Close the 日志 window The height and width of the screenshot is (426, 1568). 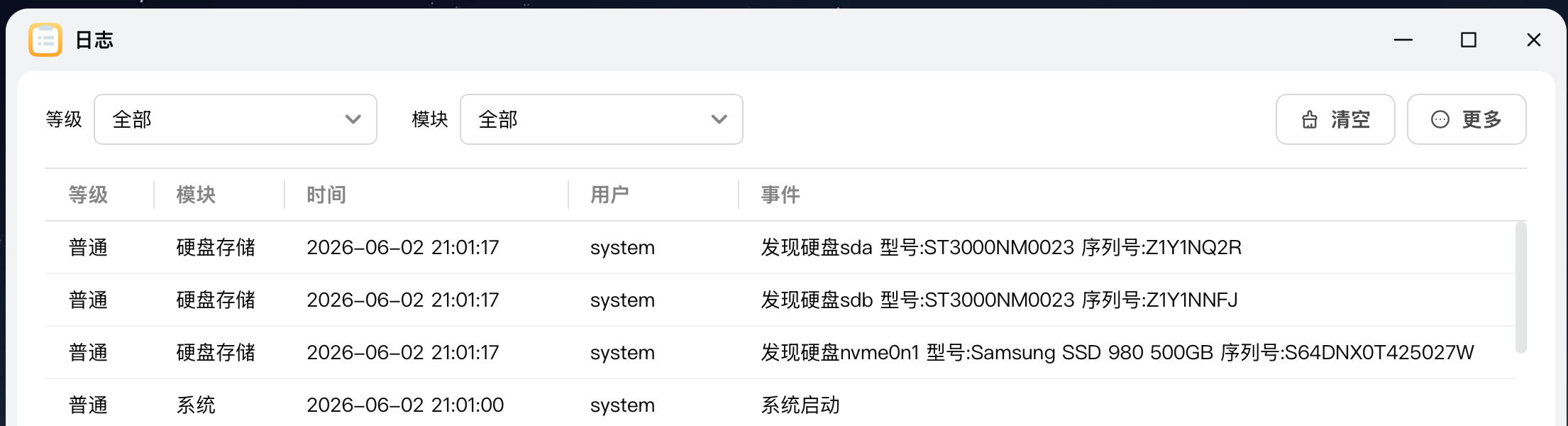(x=1534, y=40)
